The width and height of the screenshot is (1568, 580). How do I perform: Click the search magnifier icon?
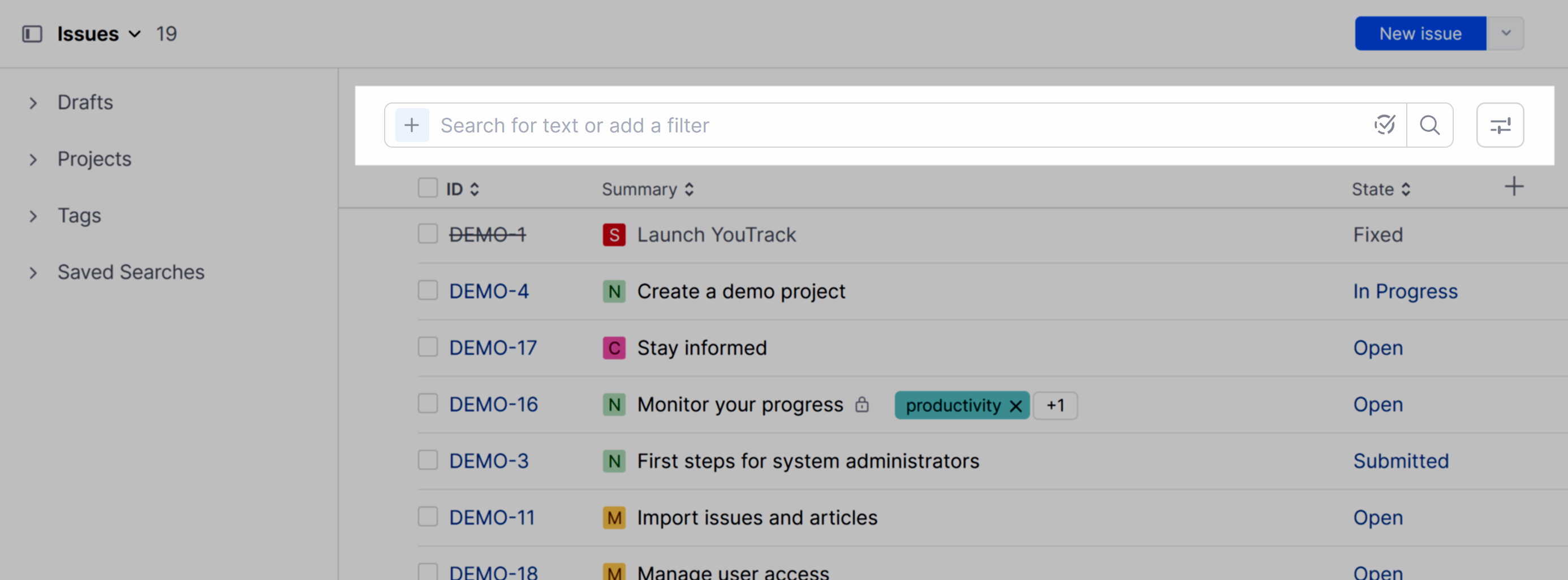click(x=1430, y=126)
